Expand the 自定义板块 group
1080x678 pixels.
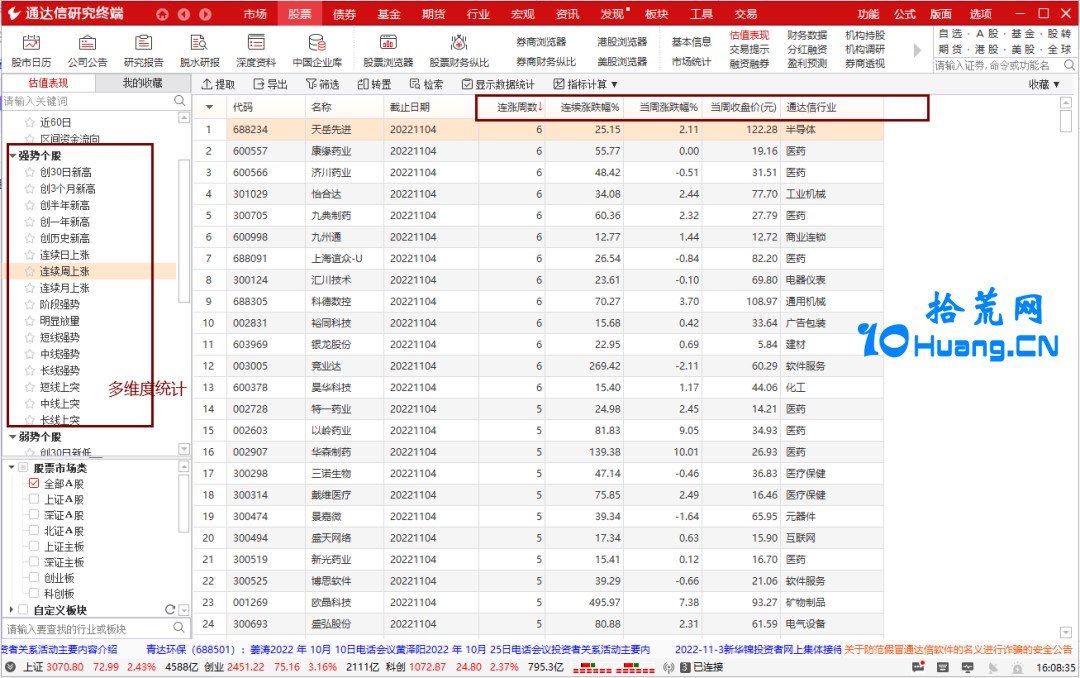(x=12, y=610)
